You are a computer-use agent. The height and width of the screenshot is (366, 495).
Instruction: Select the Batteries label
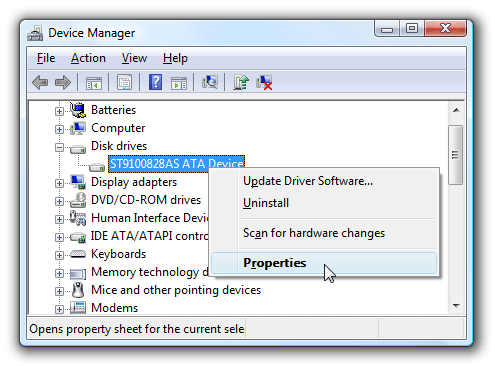click(114, 110)
